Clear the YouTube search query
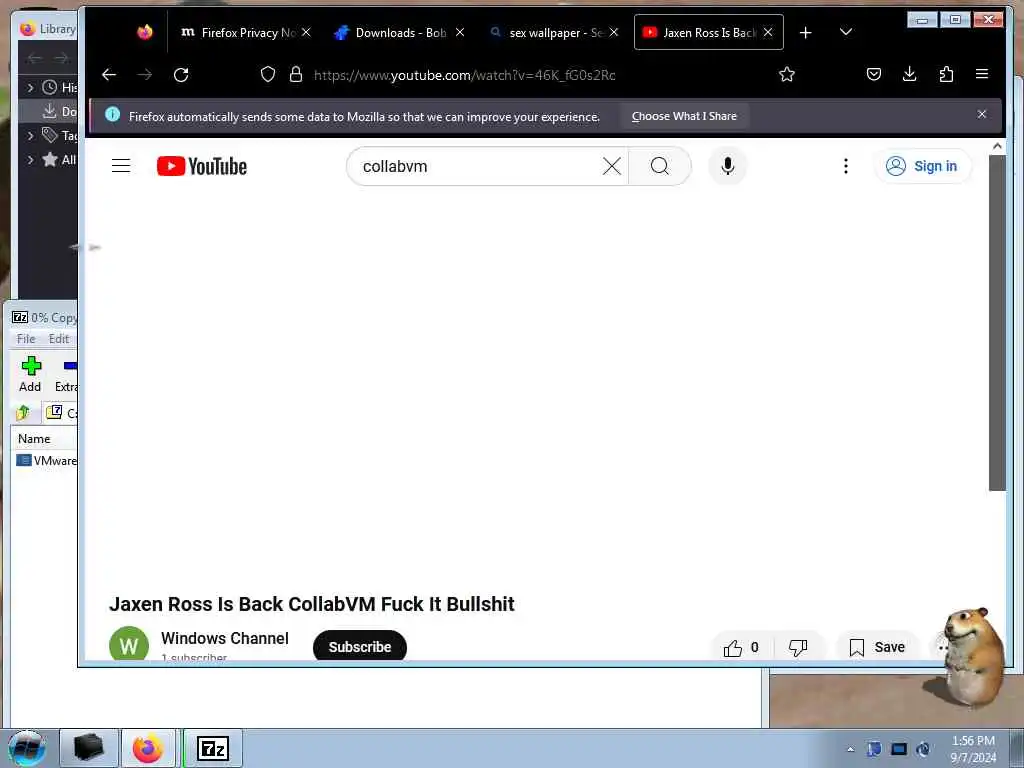The width and height of the screenshot is (1024, 768). [x=612, y=167]
